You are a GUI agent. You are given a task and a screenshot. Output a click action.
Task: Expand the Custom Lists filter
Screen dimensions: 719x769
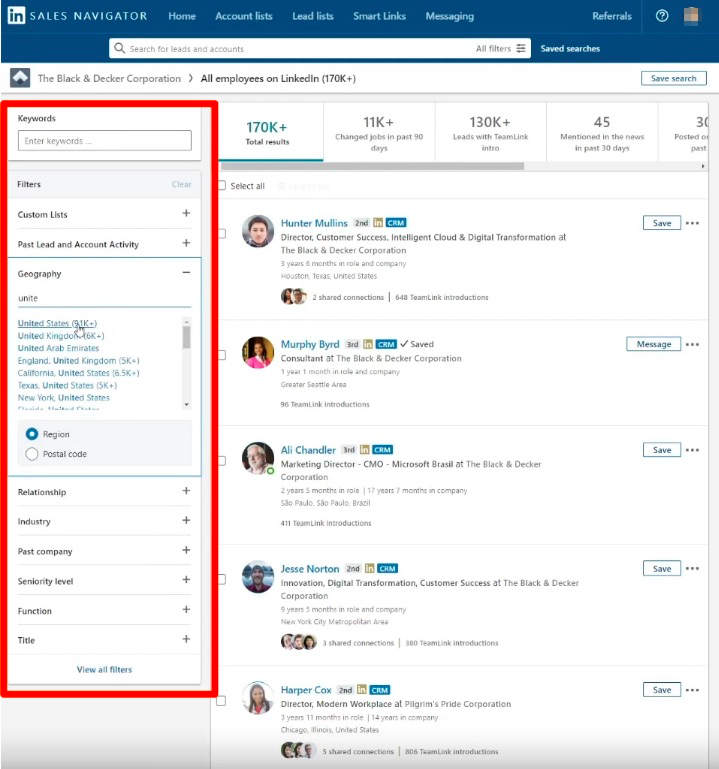point(186,213)
